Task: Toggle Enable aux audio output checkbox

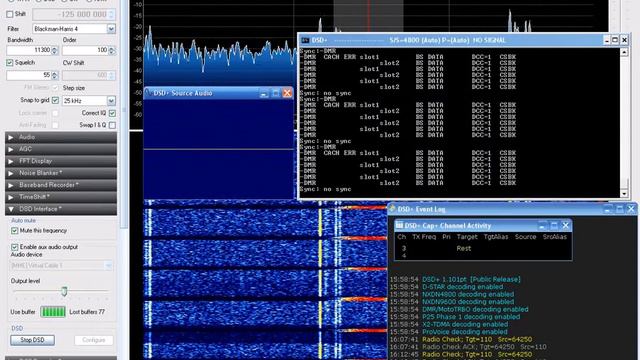Action: tap(15, 247)
